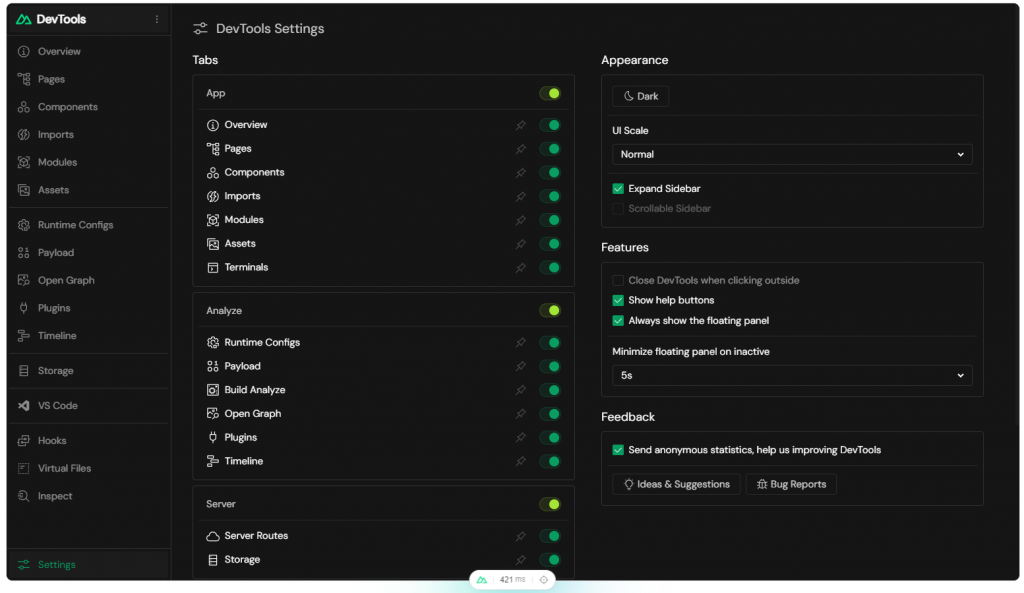Toggle the Server category switch
The height and width of the screenshot is (593, 1024).
pyautogui.click(x=550, y=504)
